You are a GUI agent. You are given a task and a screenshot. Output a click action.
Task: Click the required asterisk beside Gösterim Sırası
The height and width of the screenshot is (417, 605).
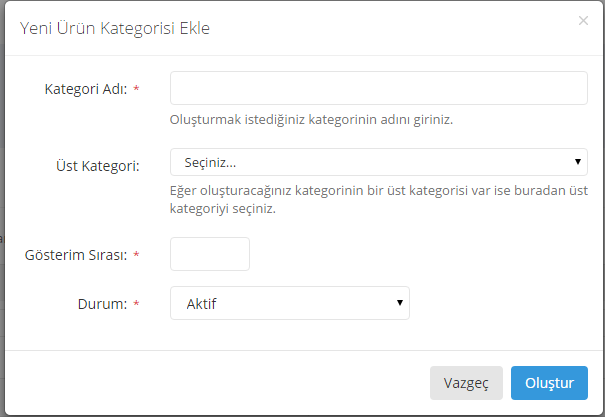tap(136, 255)
